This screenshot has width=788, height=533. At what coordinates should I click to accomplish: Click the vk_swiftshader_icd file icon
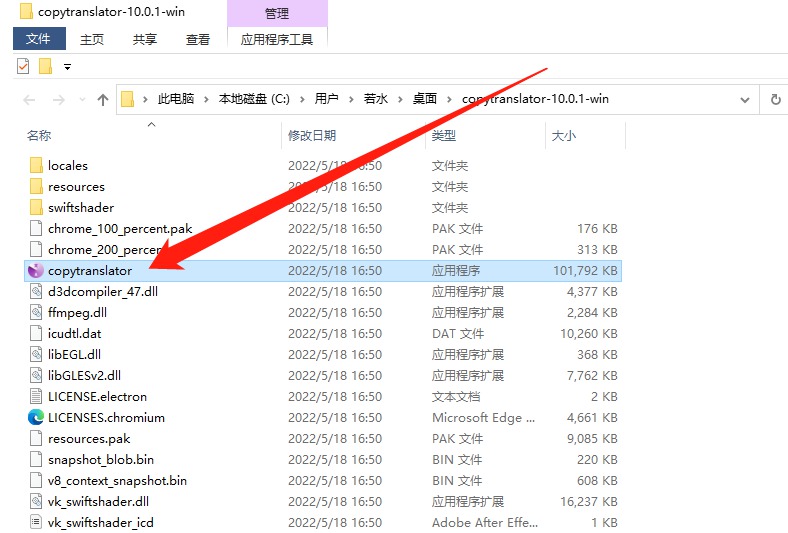tap(36, 522)
